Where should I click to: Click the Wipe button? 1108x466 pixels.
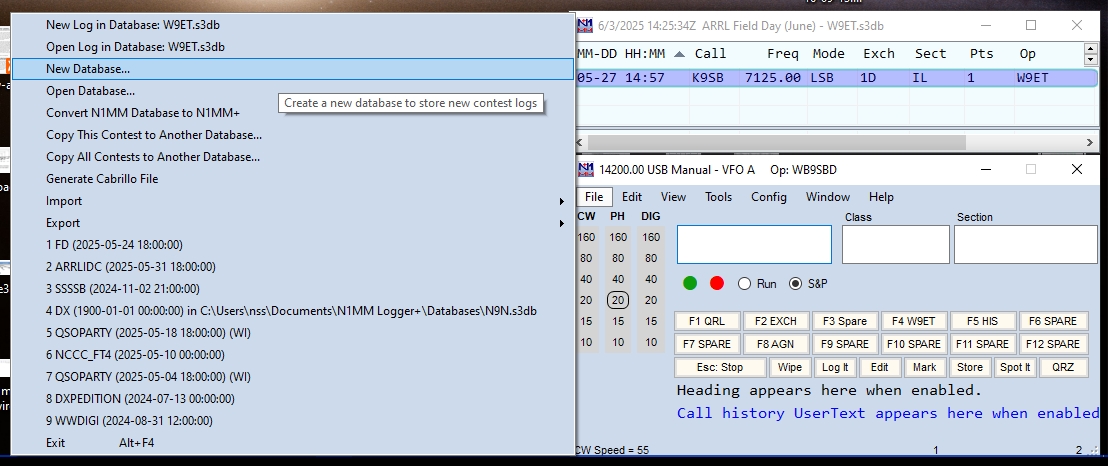790,367
